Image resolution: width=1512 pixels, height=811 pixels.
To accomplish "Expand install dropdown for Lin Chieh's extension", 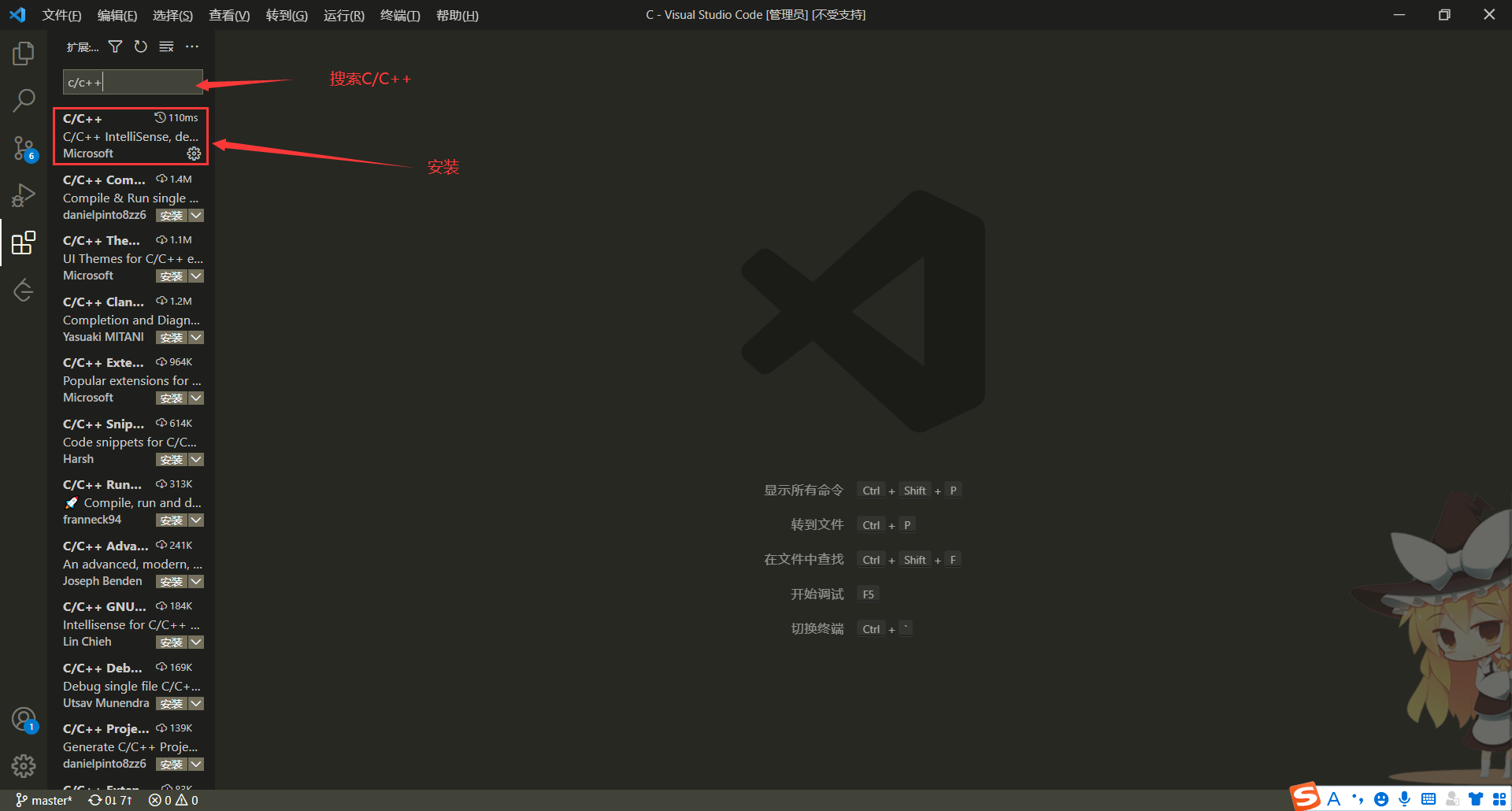I will click(196, 643).
